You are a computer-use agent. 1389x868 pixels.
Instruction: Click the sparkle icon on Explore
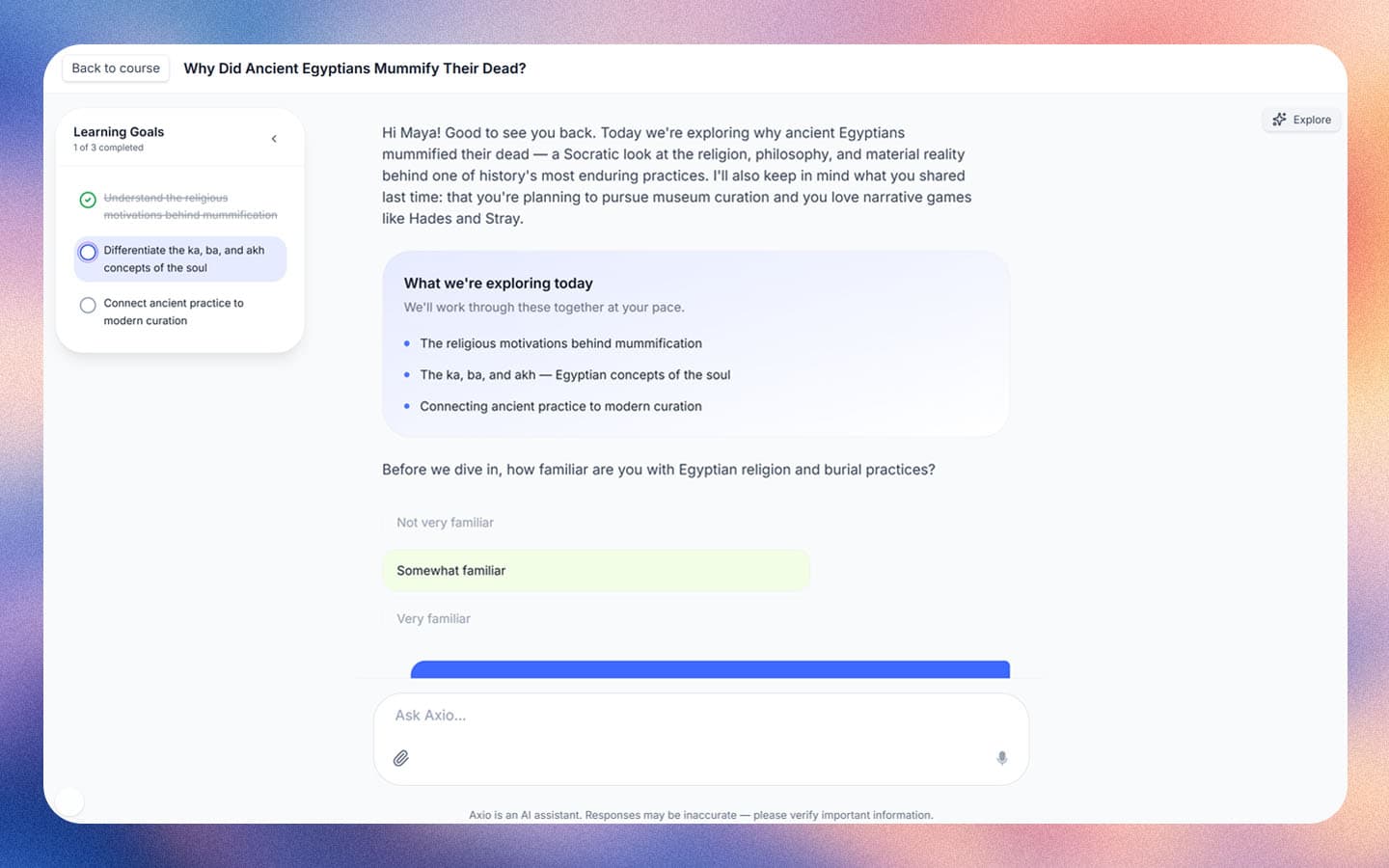click(1279, 120)
